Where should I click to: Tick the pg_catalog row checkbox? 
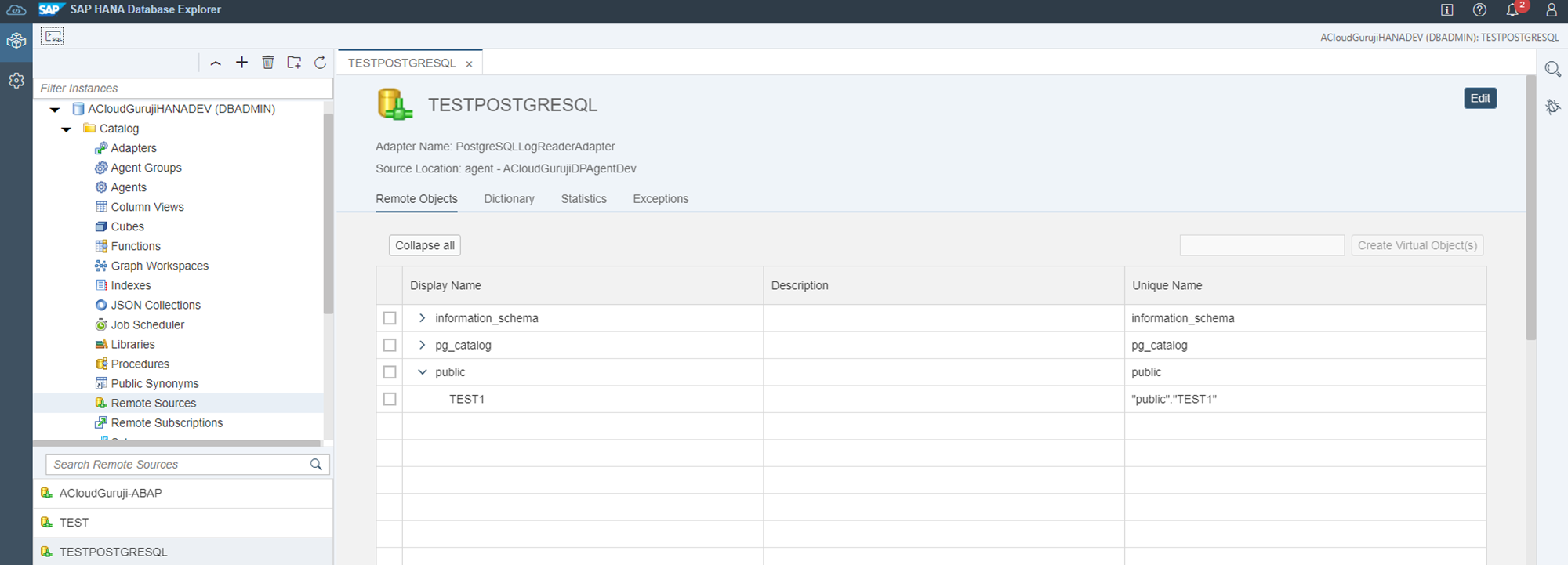[390, 345]
